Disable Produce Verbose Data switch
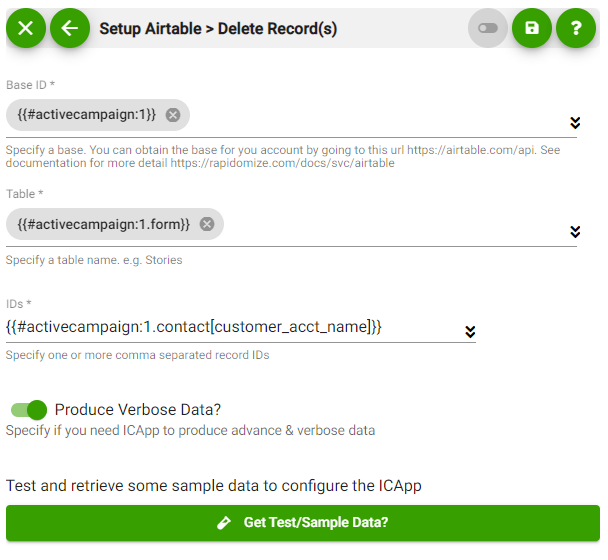The width and height of the screenshot is (608, 560). [x=29, y=410]
